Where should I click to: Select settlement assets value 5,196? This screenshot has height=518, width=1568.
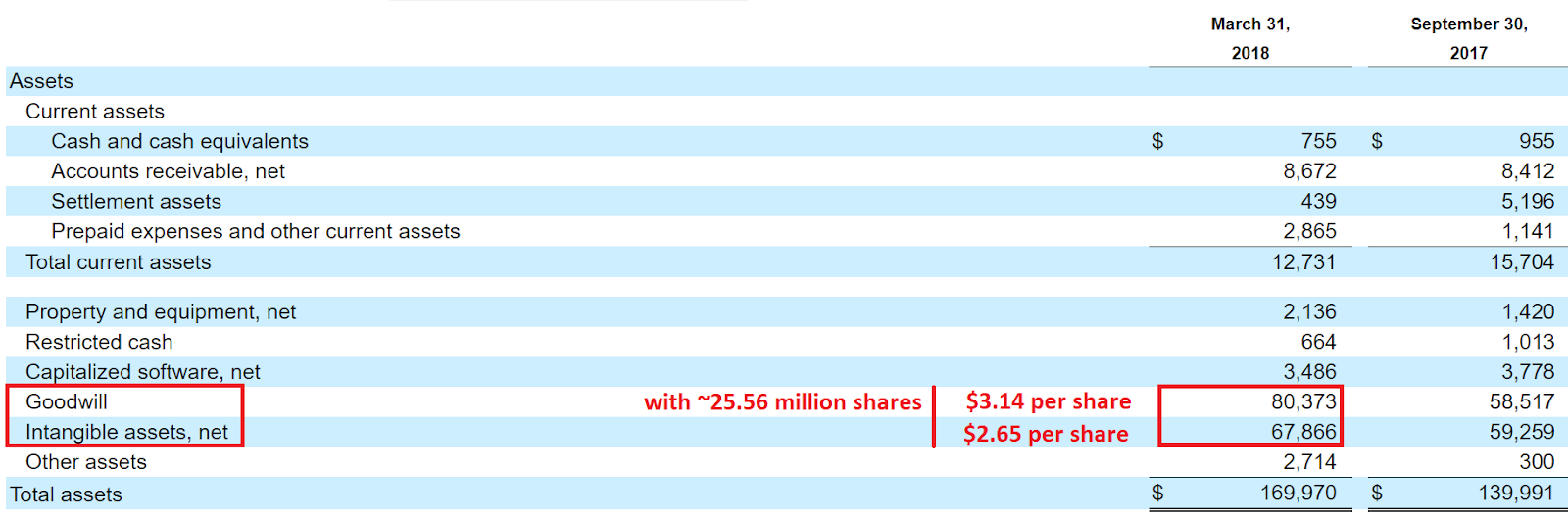pos(1528,202)
